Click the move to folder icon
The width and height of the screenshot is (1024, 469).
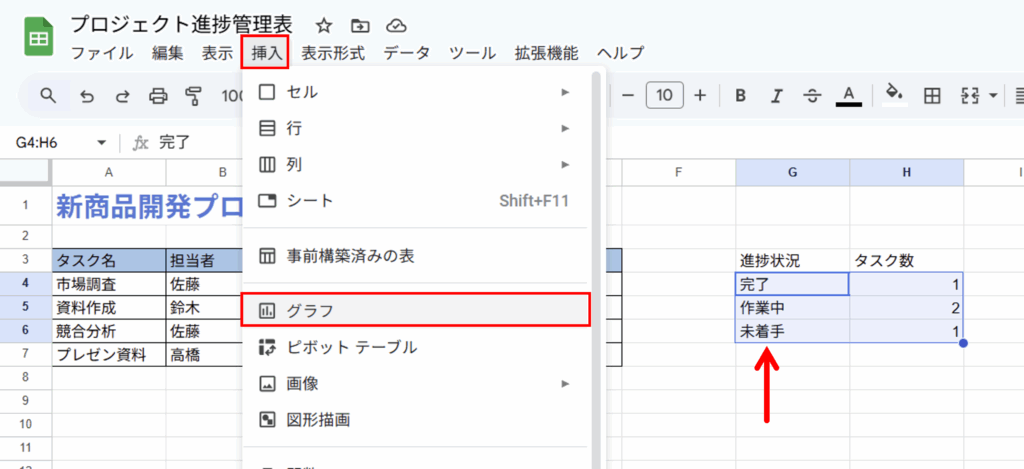click(360, 26)
